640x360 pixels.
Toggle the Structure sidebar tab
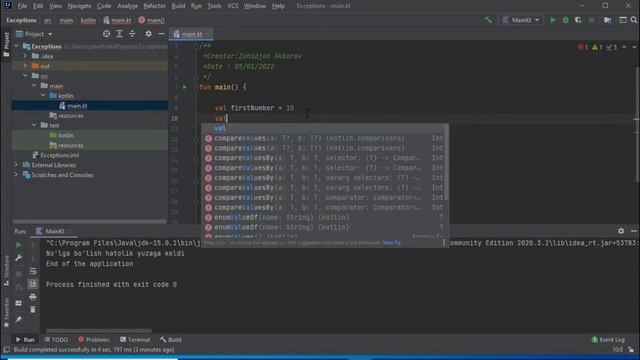click(6, 271)
